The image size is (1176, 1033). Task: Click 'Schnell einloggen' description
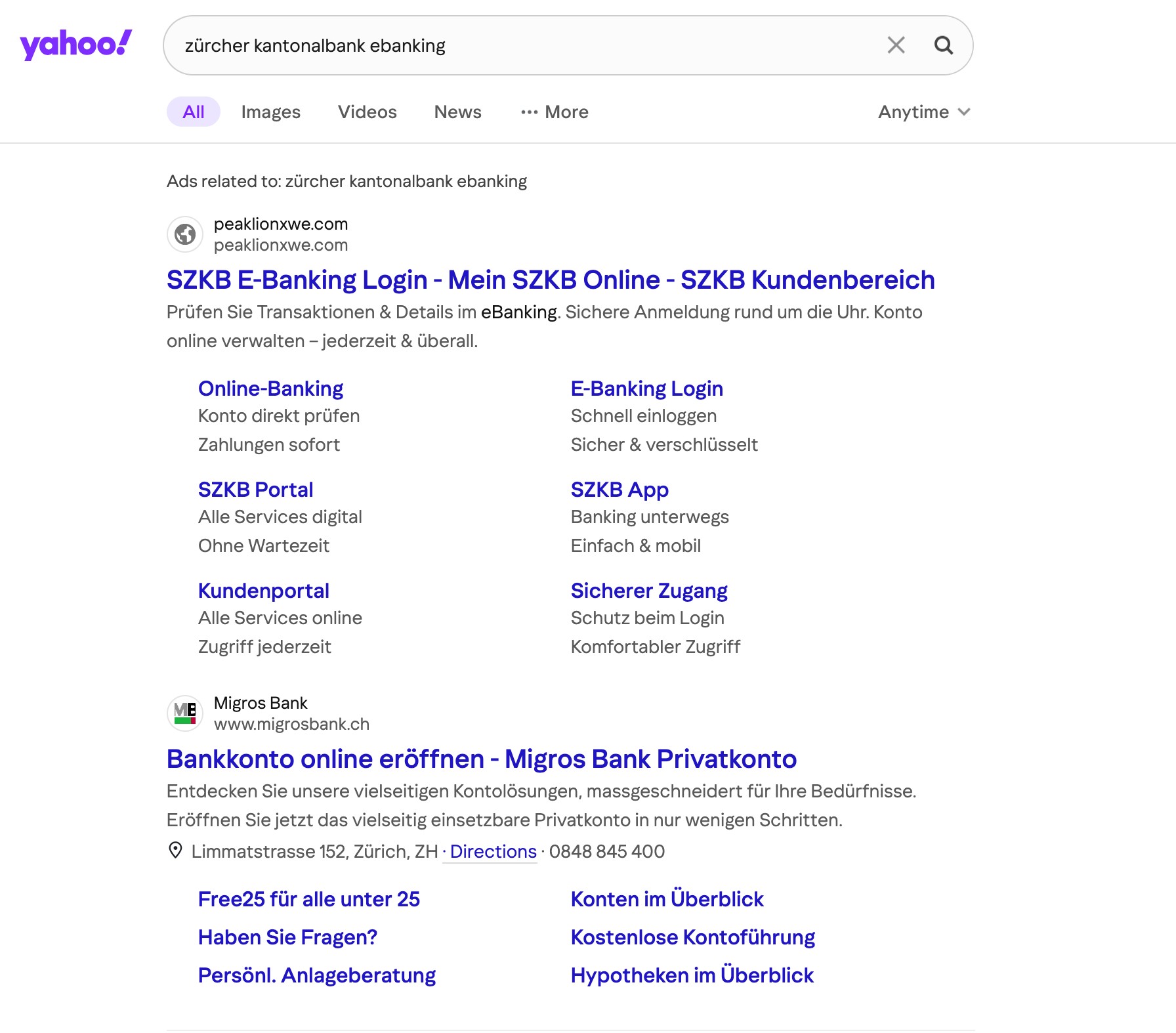tap(644, 416)
